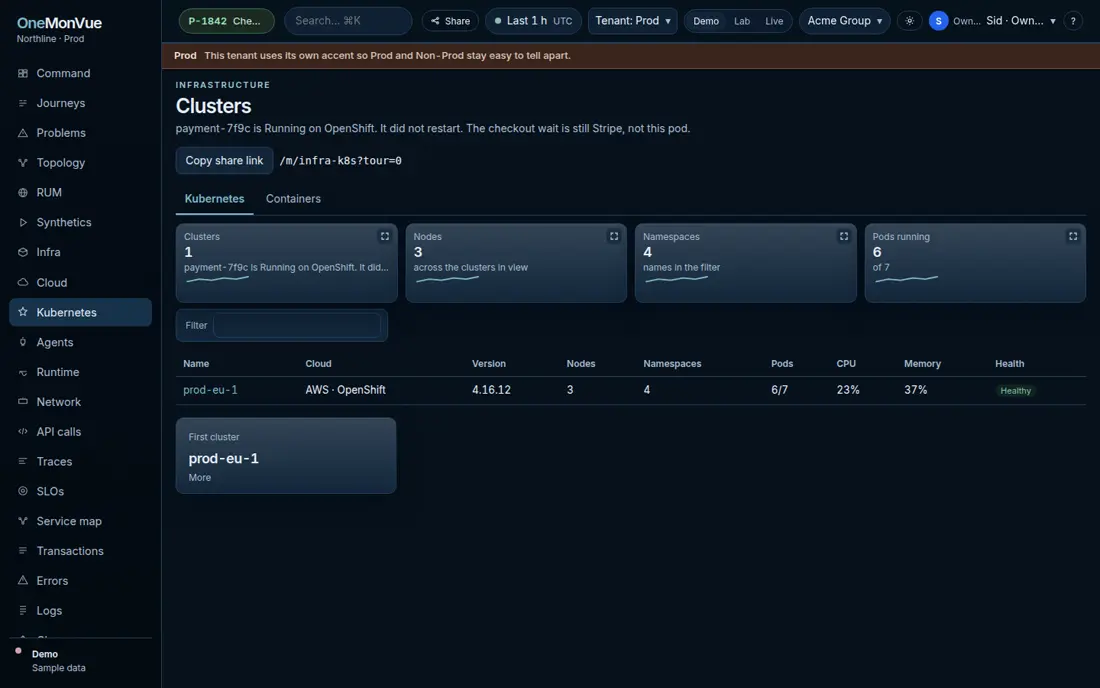This screenshot has width=1100, height=688.
Task: Switch to the Containers tab
Action: (293, 199)
